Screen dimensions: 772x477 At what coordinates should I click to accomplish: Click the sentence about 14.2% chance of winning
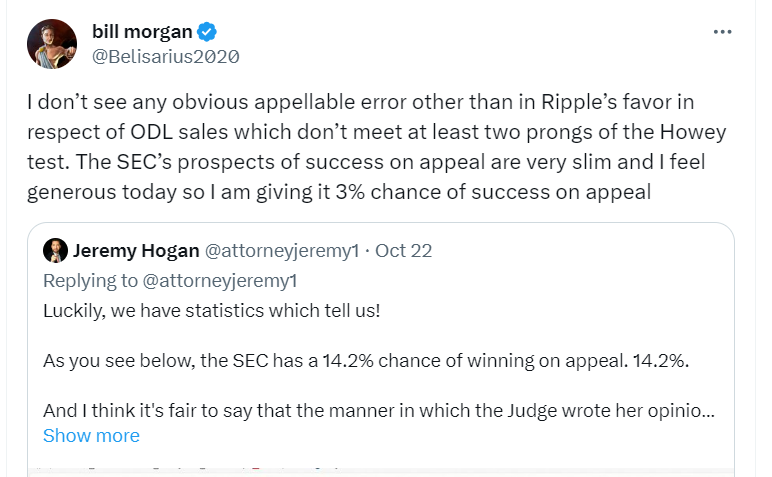[x=366, y=361]
